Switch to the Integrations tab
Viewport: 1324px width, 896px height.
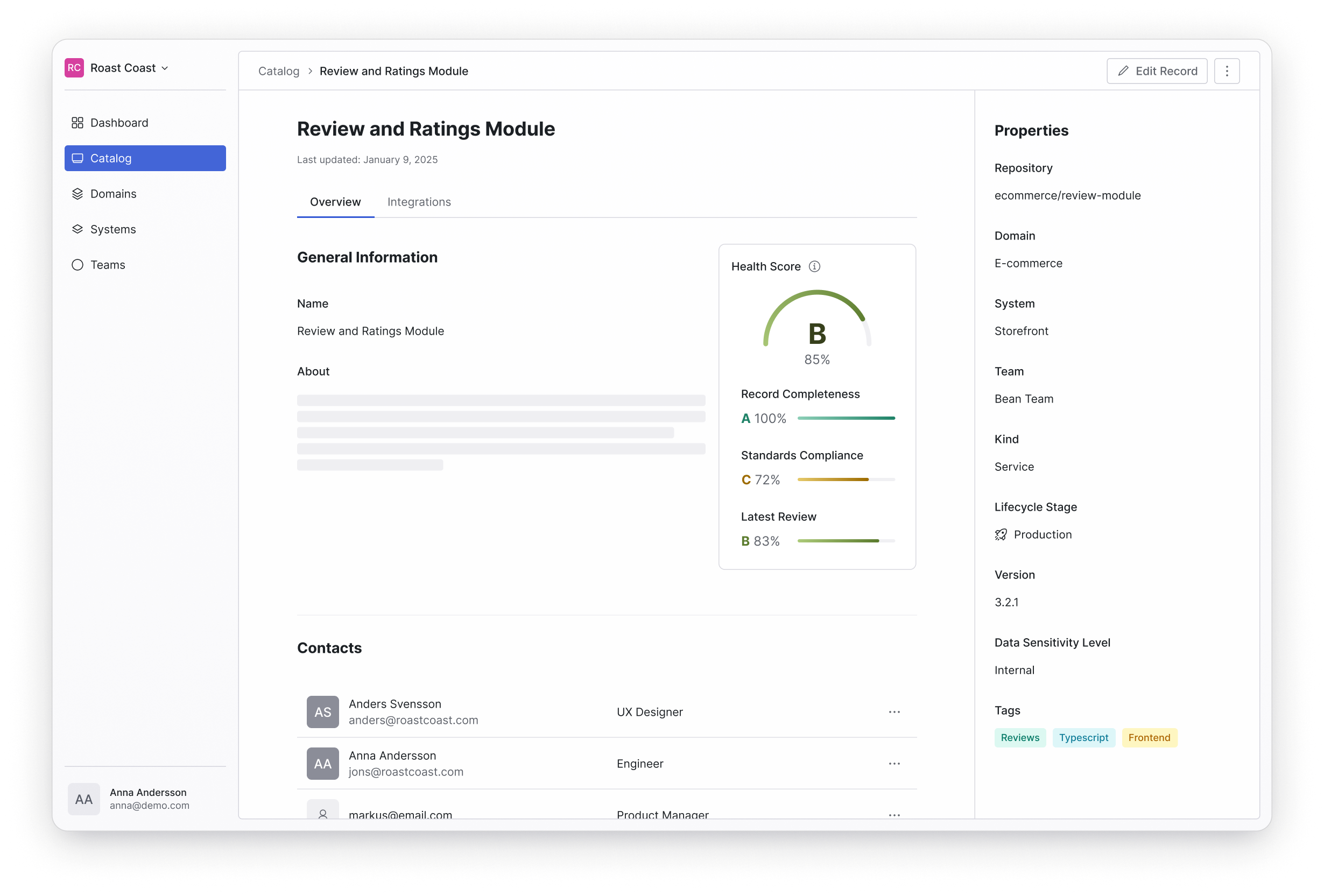coord(419,202)
